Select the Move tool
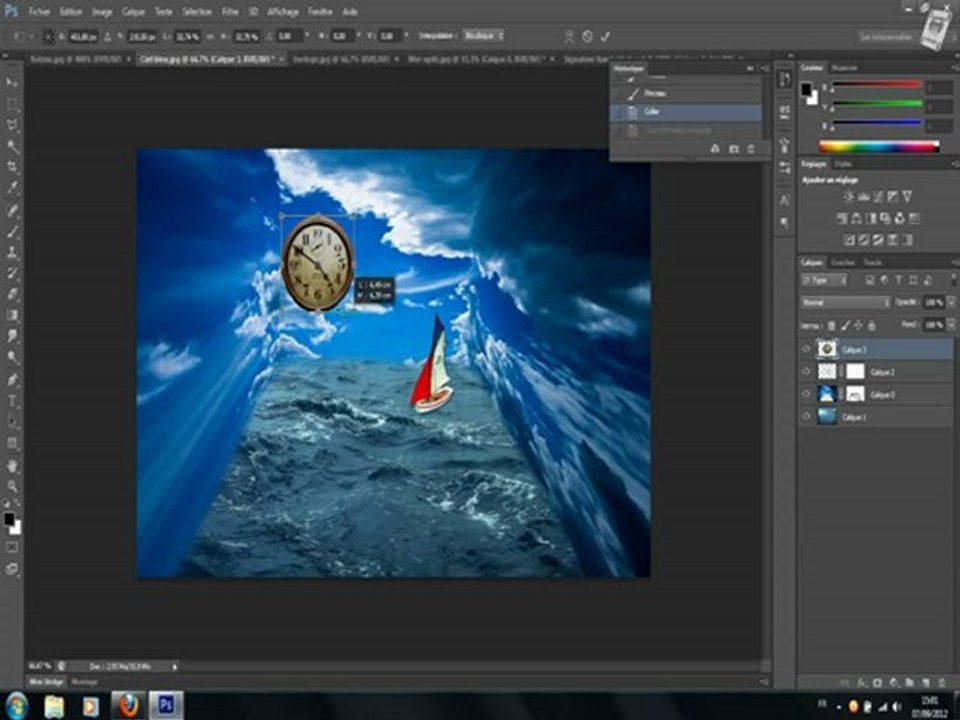The image size is (960, 720). pyautogui.click(x=12, y=83)
